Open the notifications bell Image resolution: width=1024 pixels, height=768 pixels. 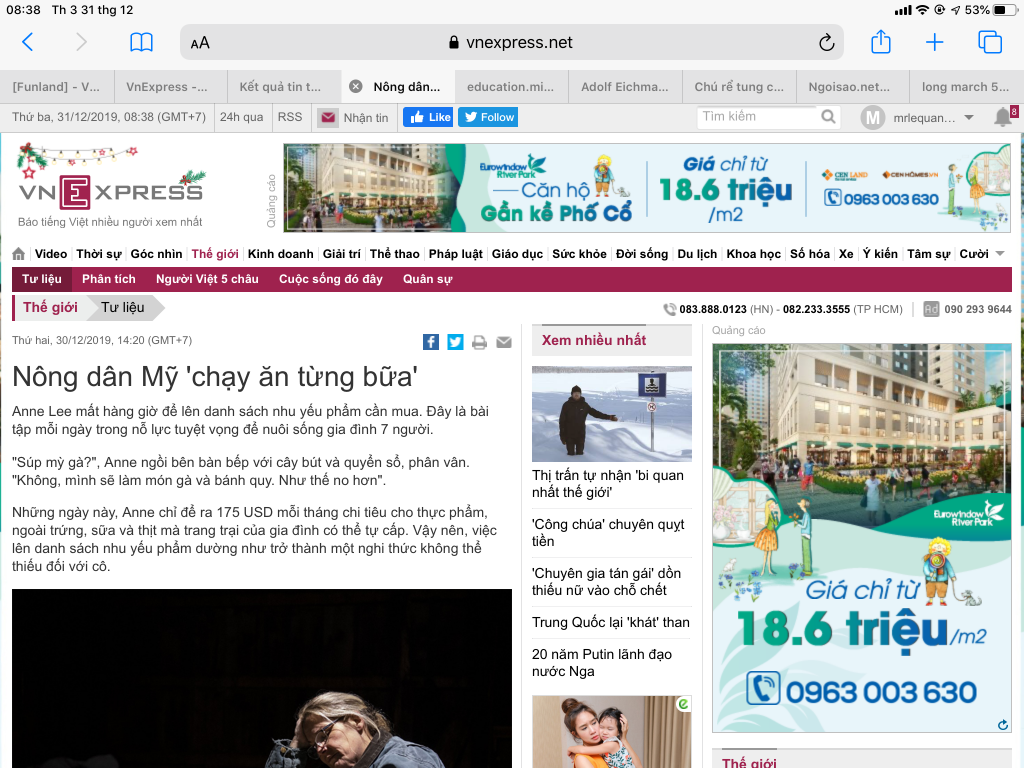tap(1003, 117)
